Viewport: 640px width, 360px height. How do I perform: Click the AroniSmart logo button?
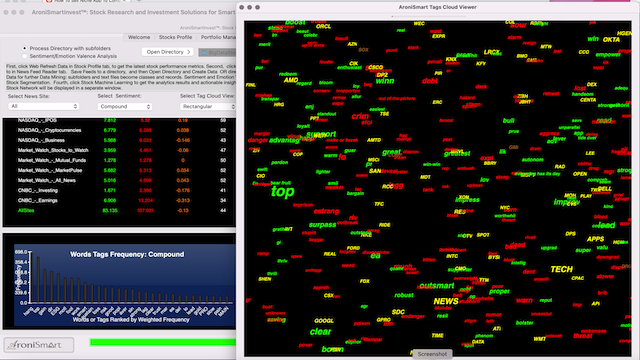pos(39,345)
